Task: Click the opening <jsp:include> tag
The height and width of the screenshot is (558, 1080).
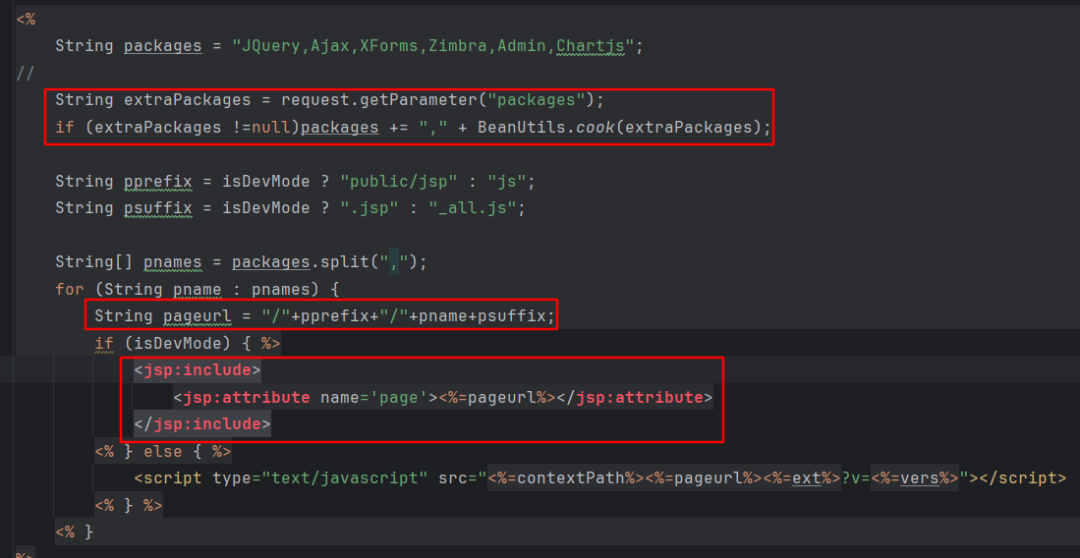Action: point(198,371)
